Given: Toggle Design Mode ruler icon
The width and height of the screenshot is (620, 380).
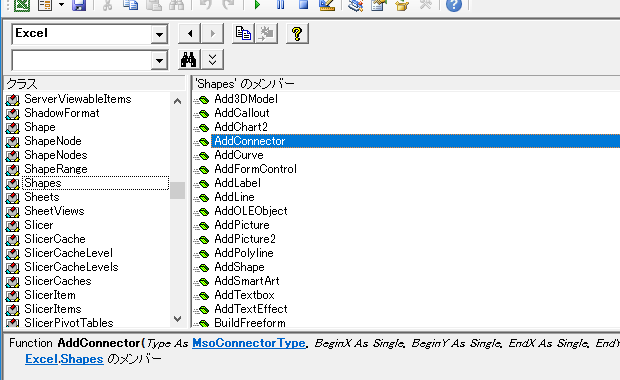Looking at the screenshot, I should tap(327, 5).
